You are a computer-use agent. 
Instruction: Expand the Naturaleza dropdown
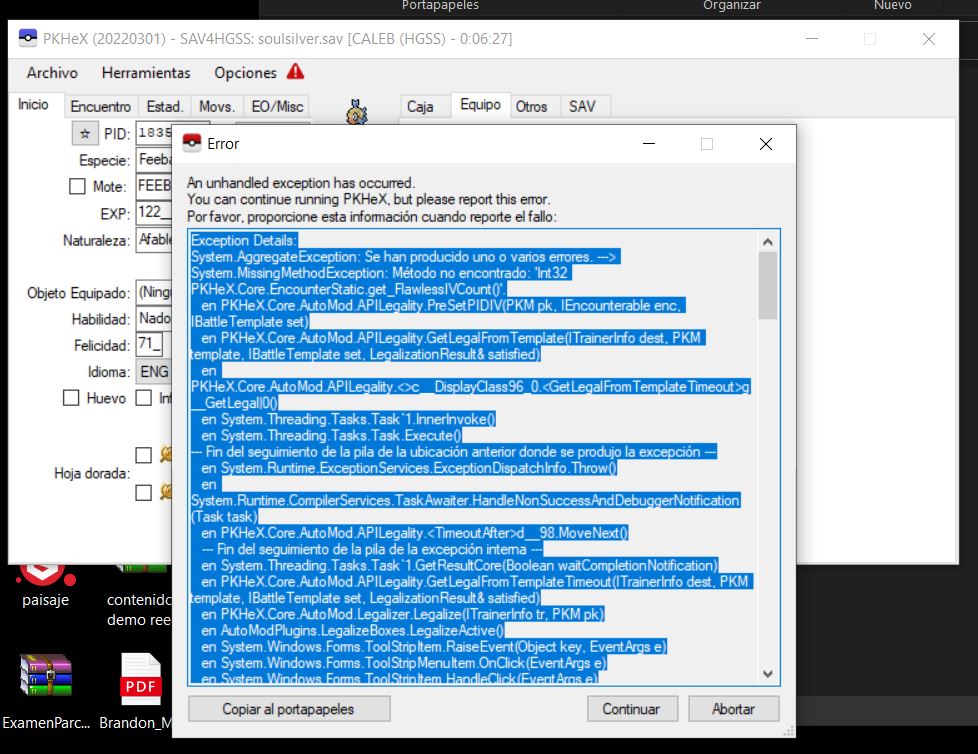click(153, 240)
